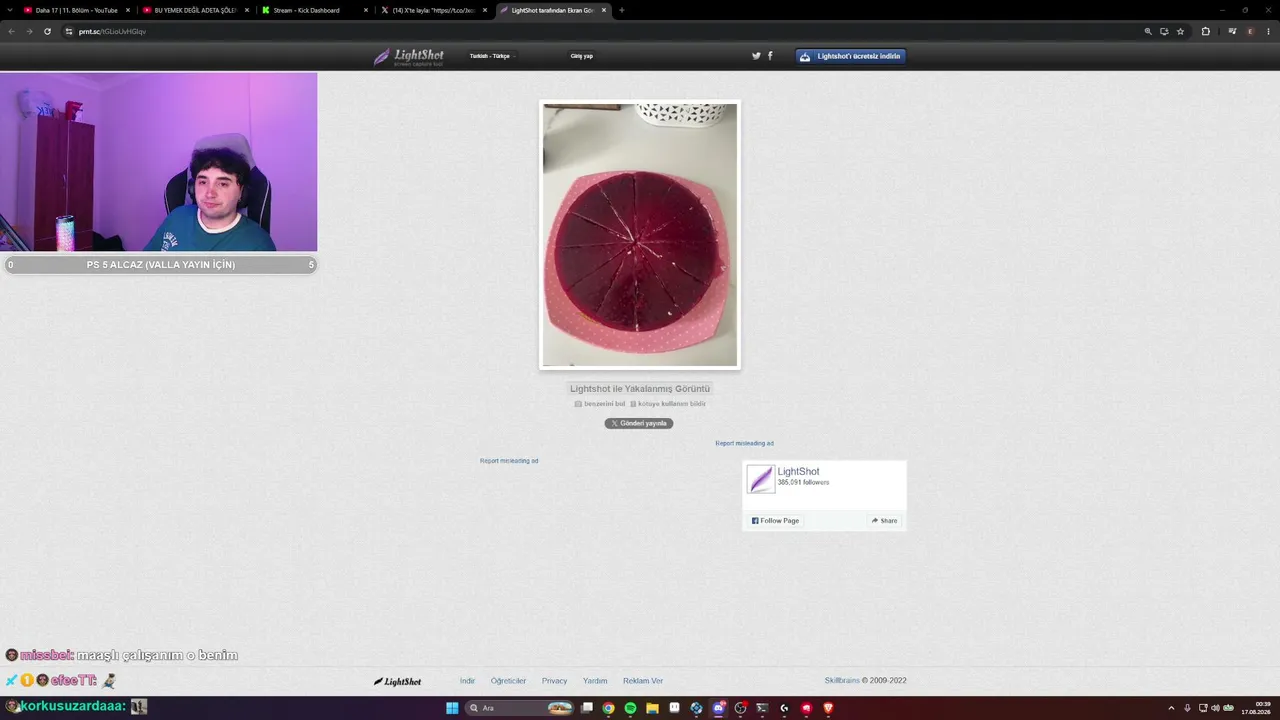Viewport: 1280px width, 720px height.
Task: Click the Giriş yap sign-in link
Action: click(x=582, y=56)
